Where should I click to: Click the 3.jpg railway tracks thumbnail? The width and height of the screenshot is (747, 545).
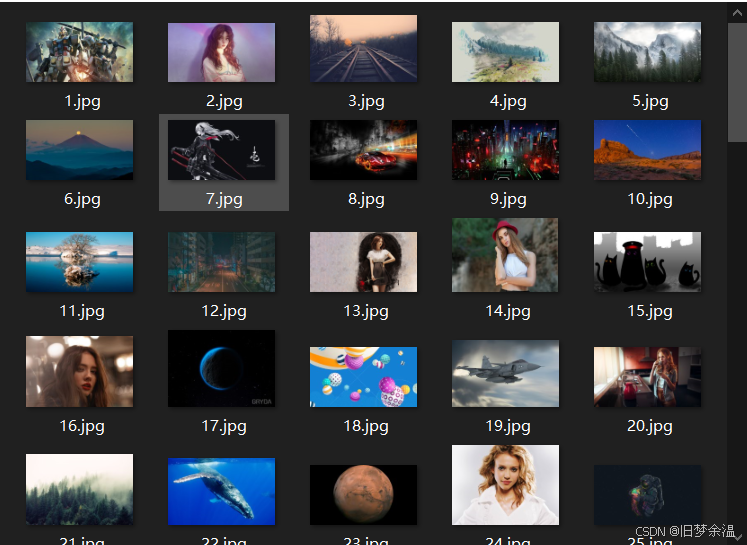[x=363, y=49]
